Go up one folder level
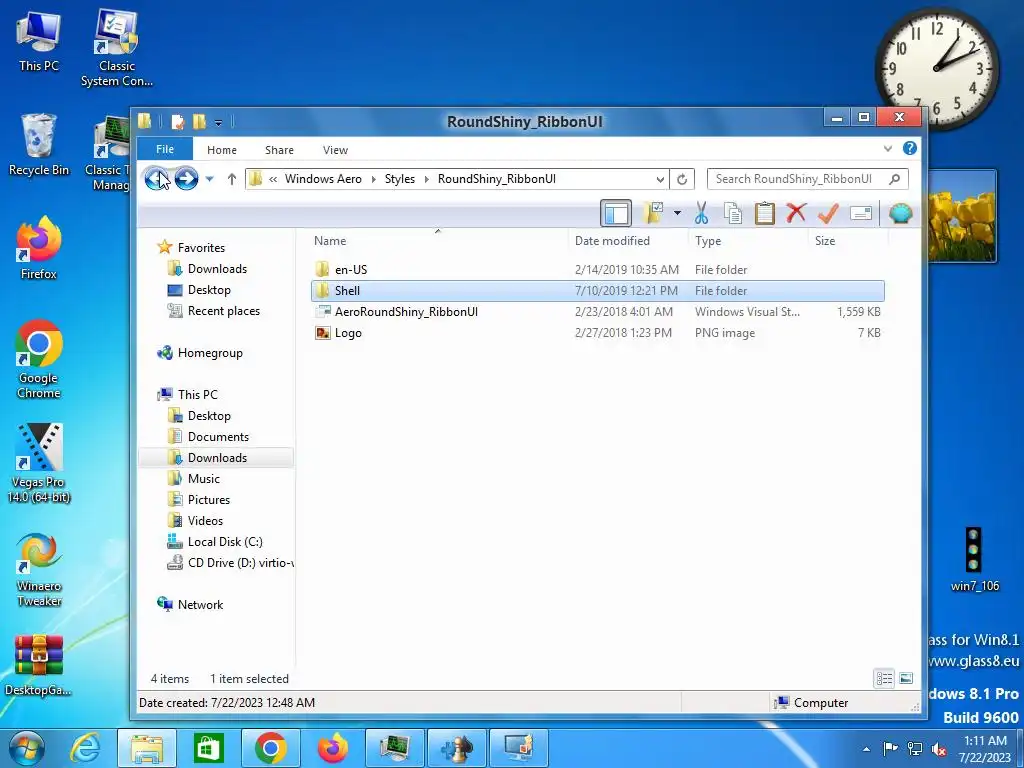The width and height of the screenshot is (1024, 768). (232, 179)
